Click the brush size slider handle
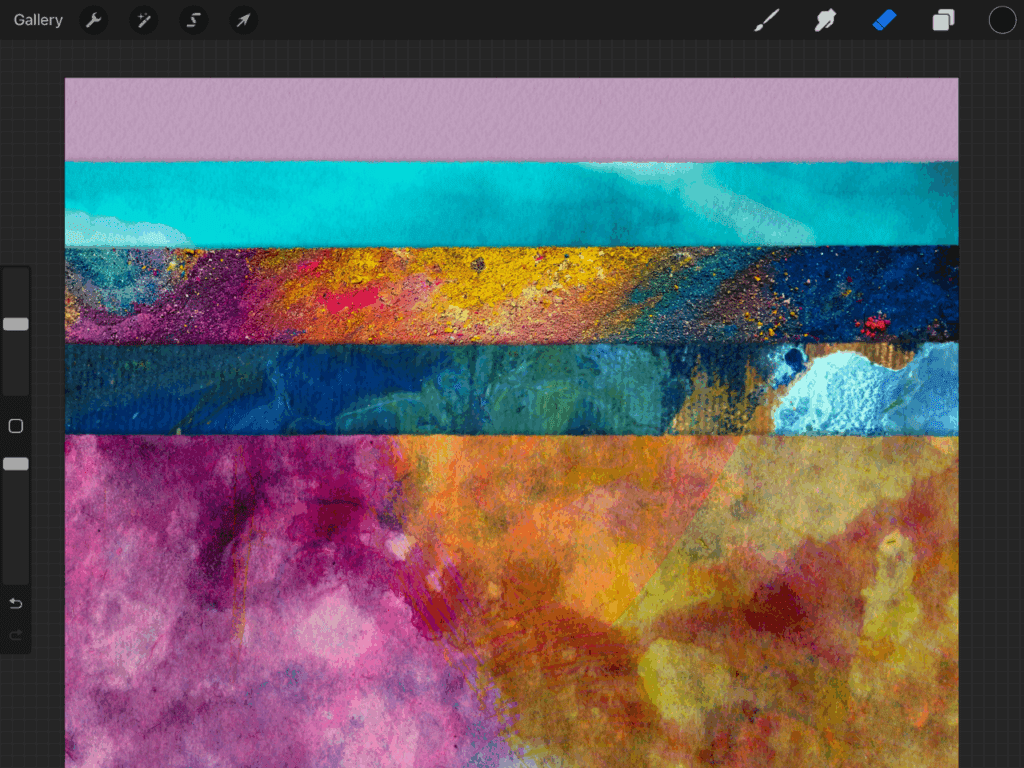Viewport: 1024px width, 768px height. pyautogui.click(x=16, y=324)
